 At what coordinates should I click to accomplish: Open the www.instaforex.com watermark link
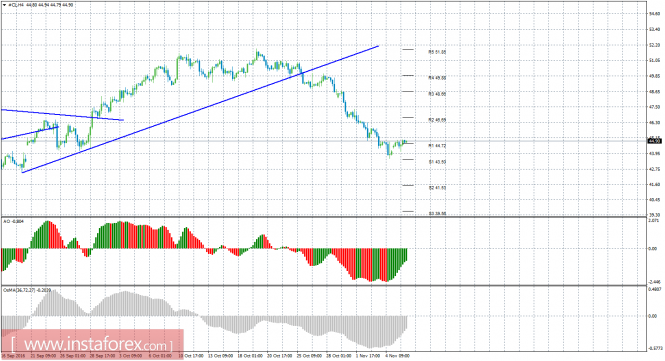(x=92, y=344)
